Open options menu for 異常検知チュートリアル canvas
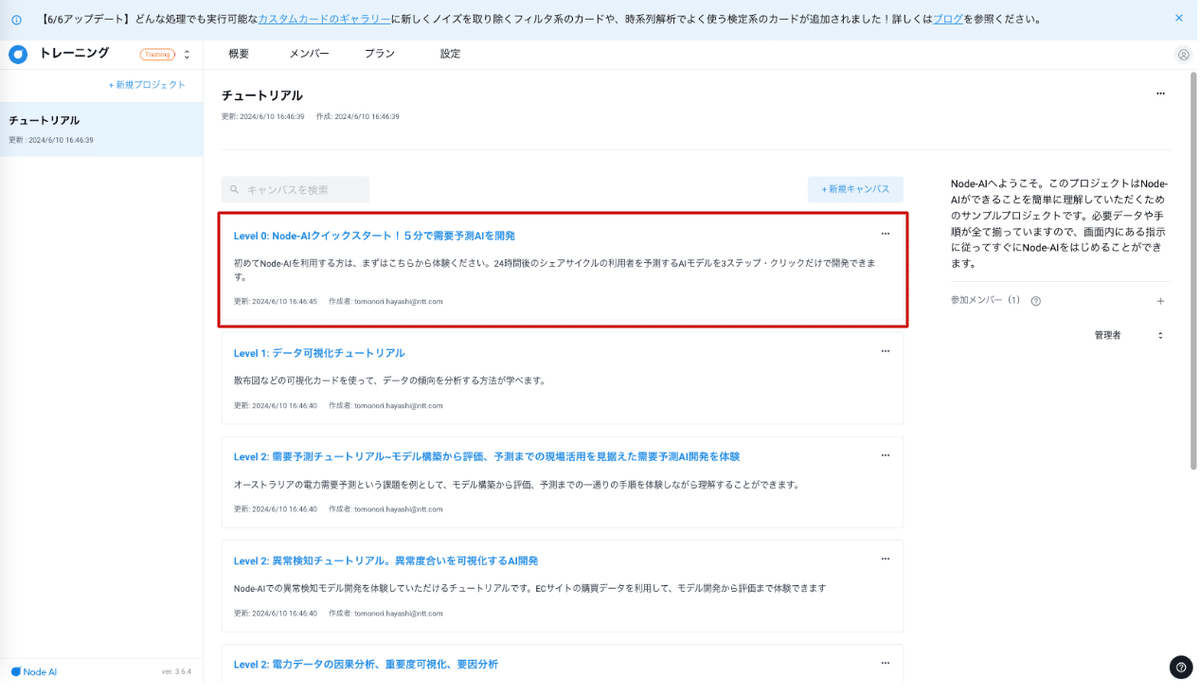The height and width of the screenshot is (690, 1200). click(x=885, y=559)
